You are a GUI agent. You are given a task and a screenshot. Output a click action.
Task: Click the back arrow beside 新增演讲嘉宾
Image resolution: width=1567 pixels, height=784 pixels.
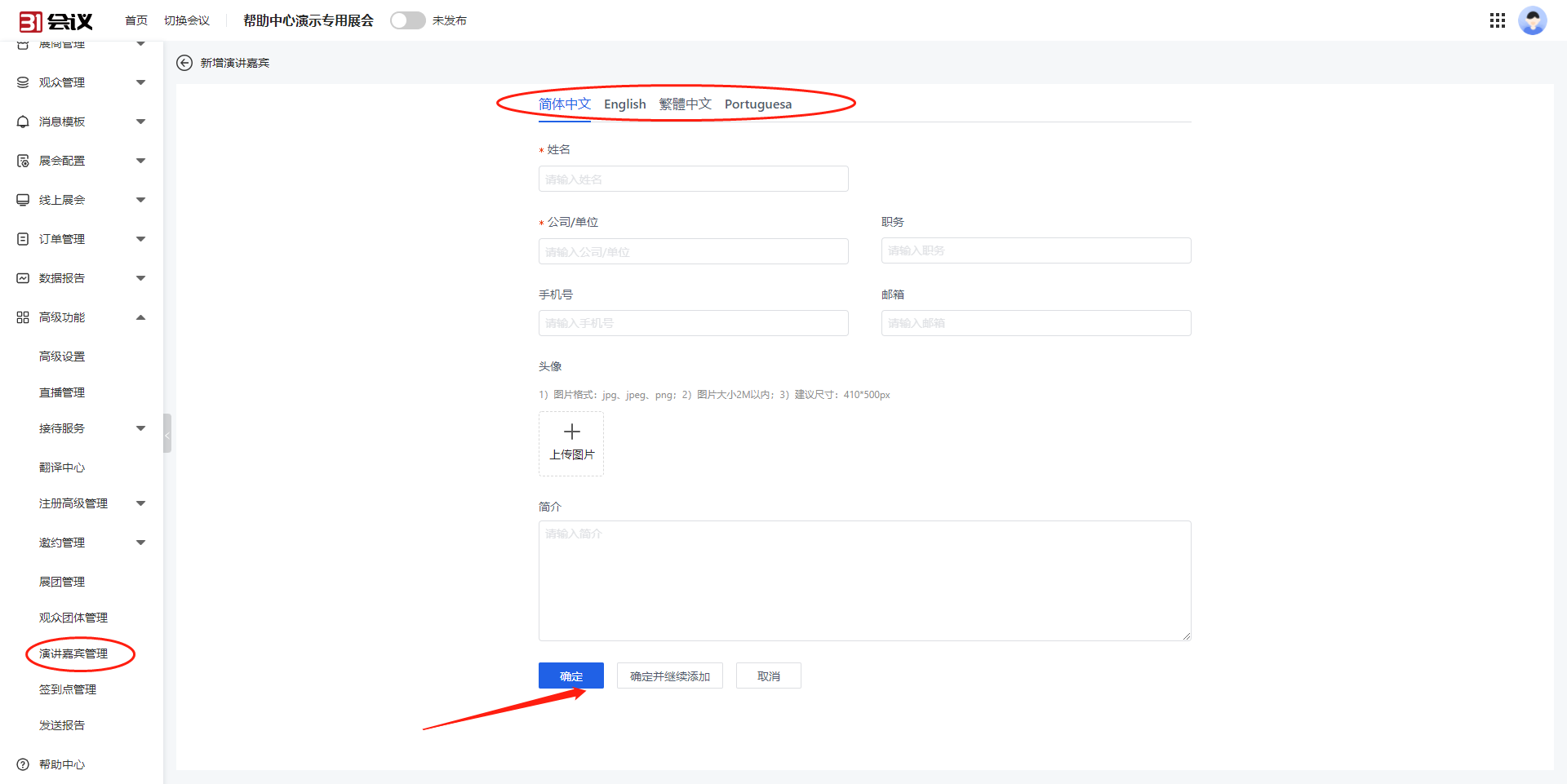(184, 63)
